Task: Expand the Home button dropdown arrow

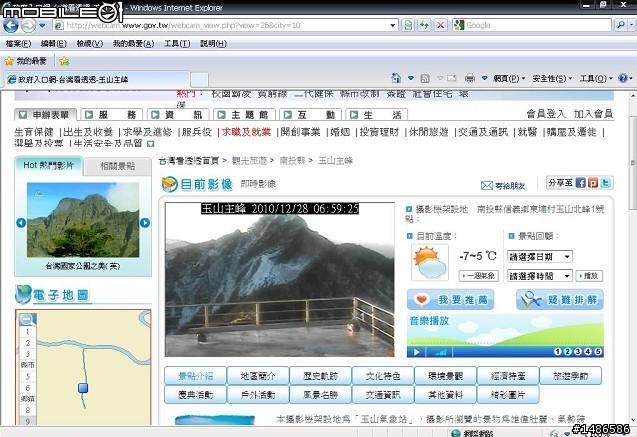Action: 411,78
